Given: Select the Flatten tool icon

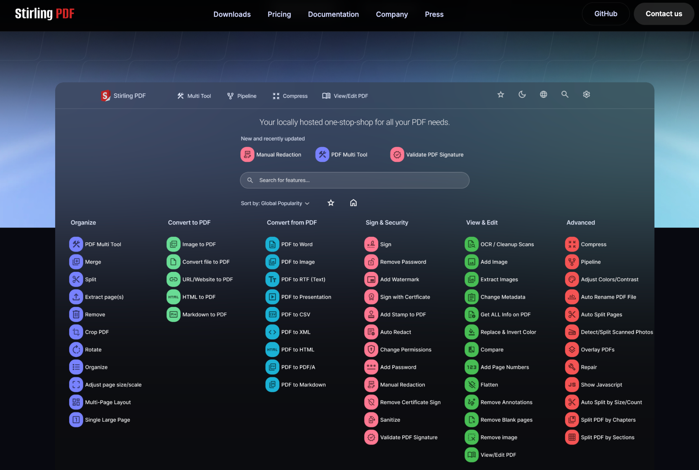Looking at the screenshot, I should point(472,384).
